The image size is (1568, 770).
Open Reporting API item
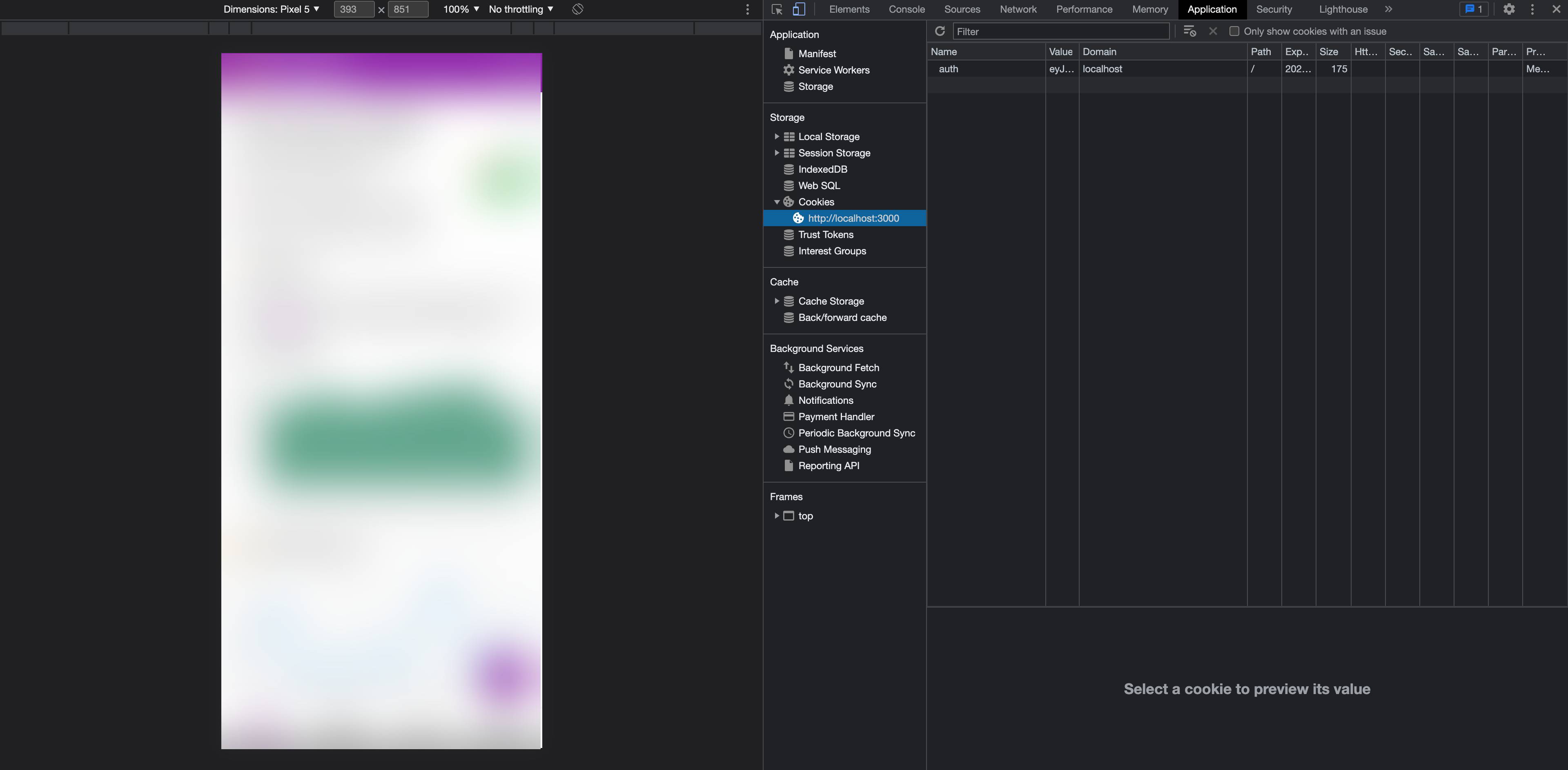pos(829,466)
